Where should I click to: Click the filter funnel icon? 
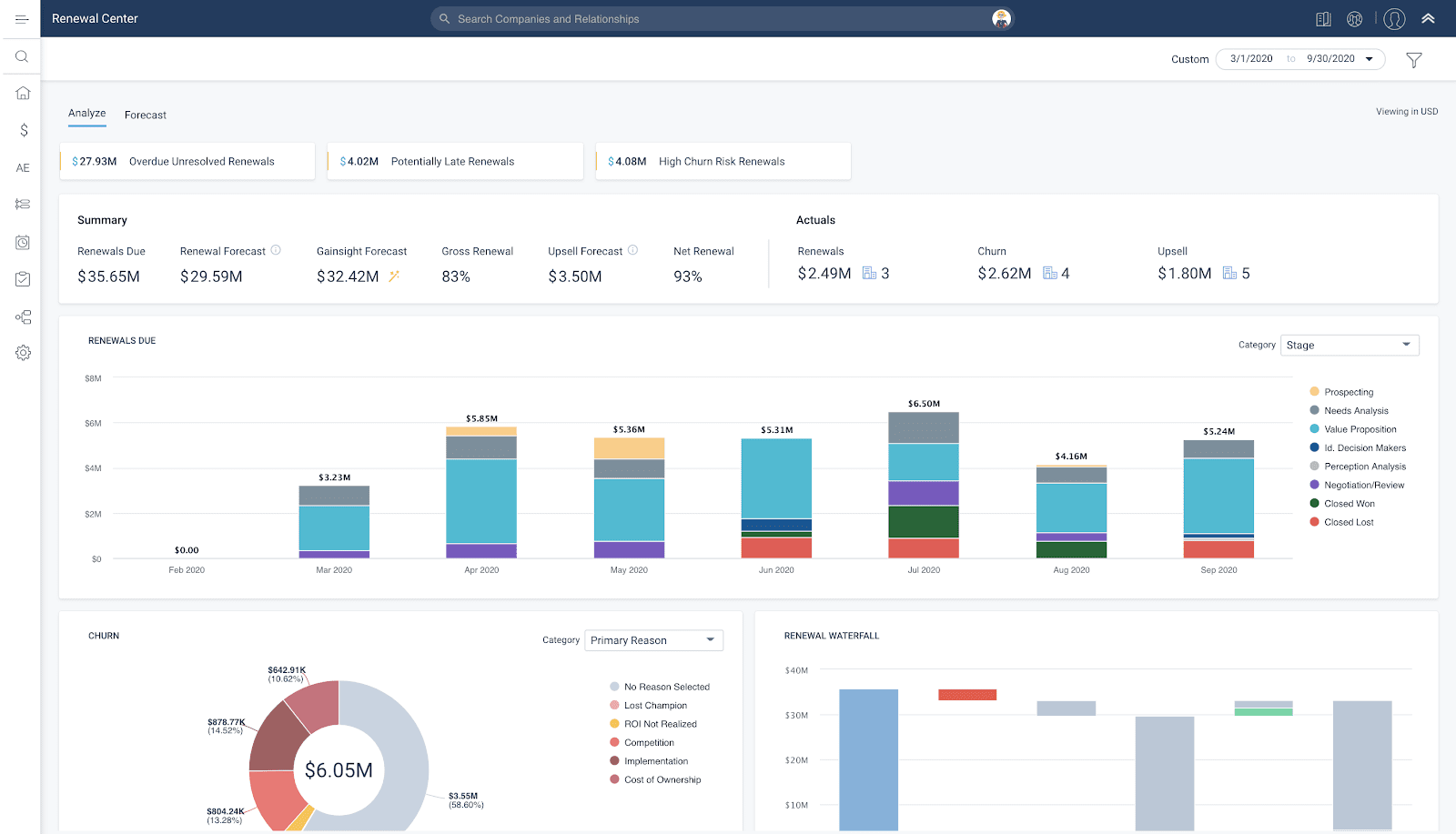[x=1413, y=60]
